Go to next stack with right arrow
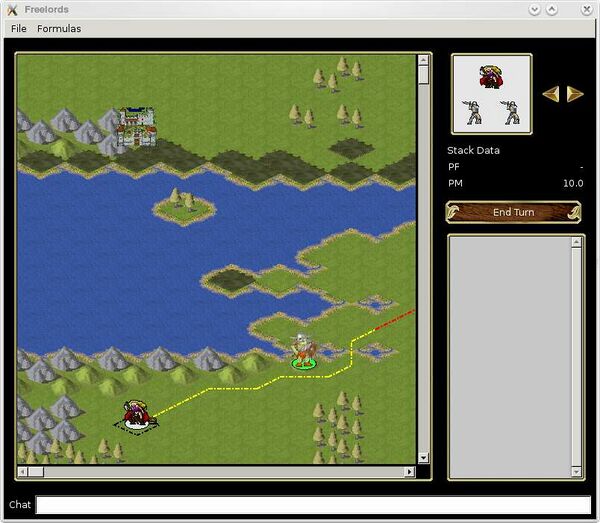600x523 pixels. [575, 93]
